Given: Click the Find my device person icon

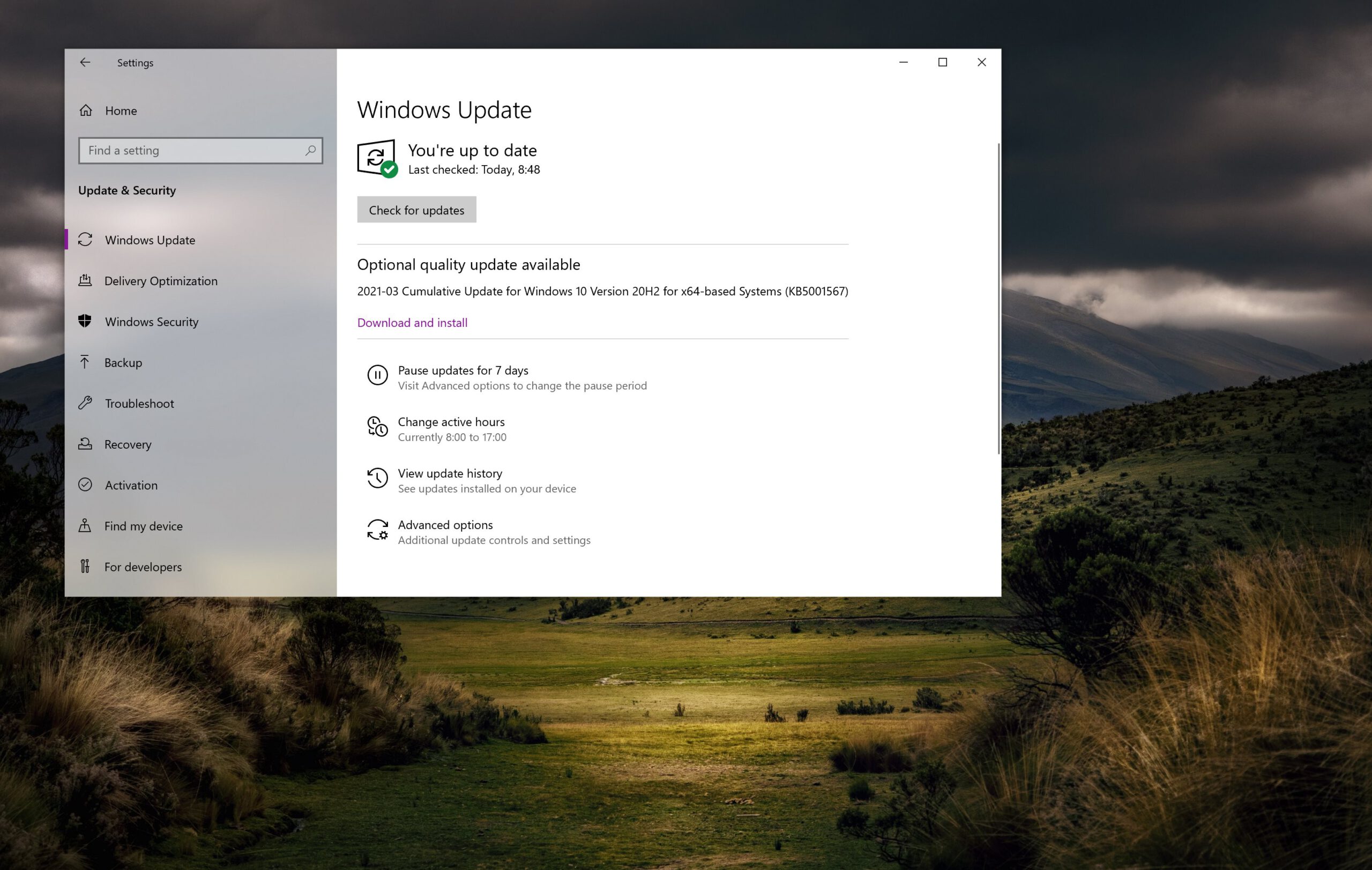Looking at the screenshot, I should (84, 525).
